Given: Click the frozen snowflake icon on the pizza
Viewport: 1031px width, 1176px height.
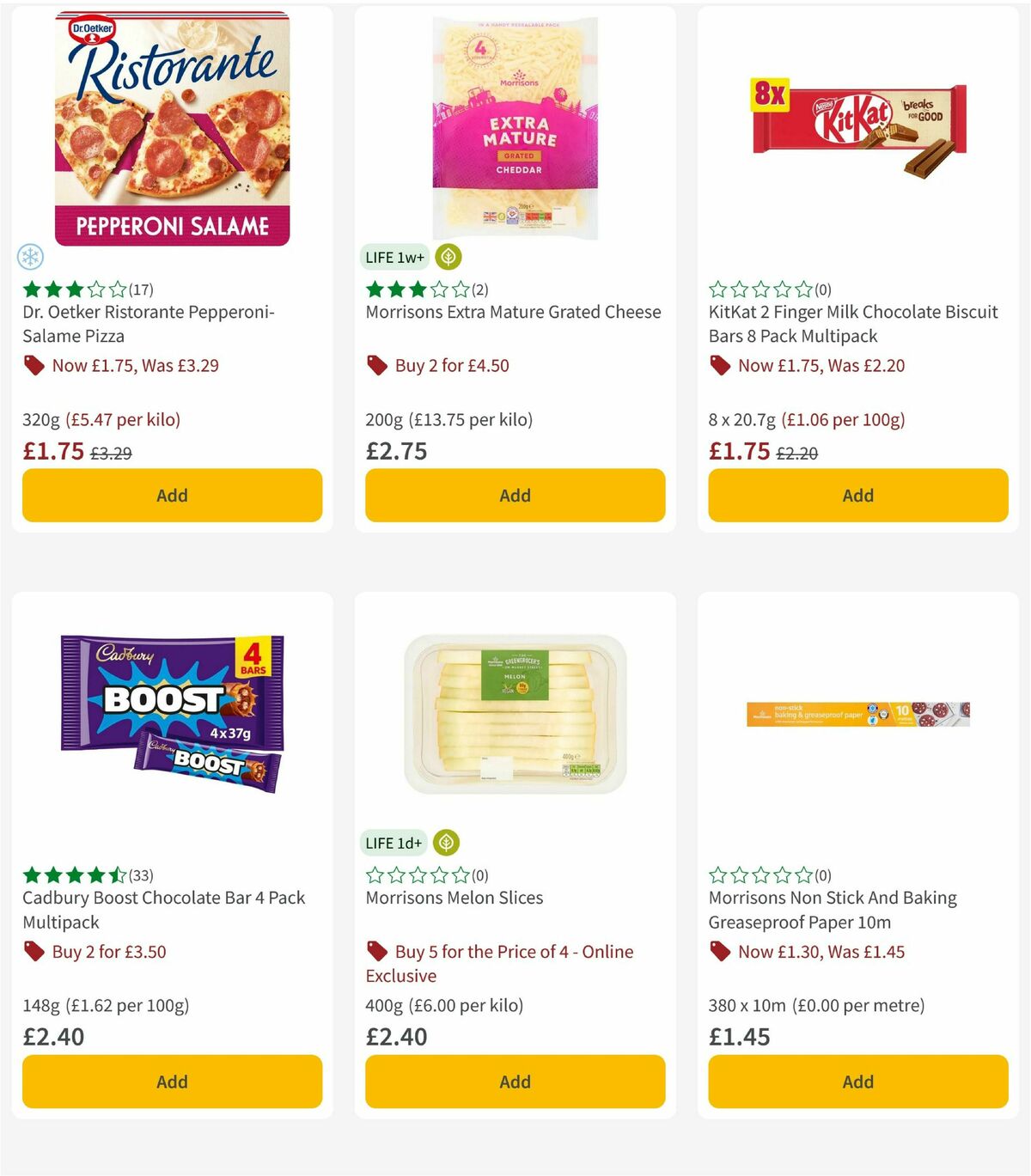Looking at the screenshot, I should click(30, 255).
